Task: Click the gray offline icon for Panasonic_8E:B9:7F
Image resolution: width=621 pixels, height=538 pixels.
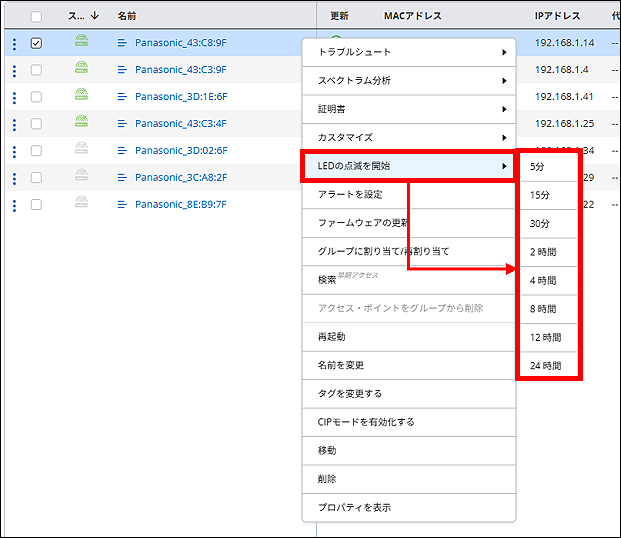Action: coord(81,204)
